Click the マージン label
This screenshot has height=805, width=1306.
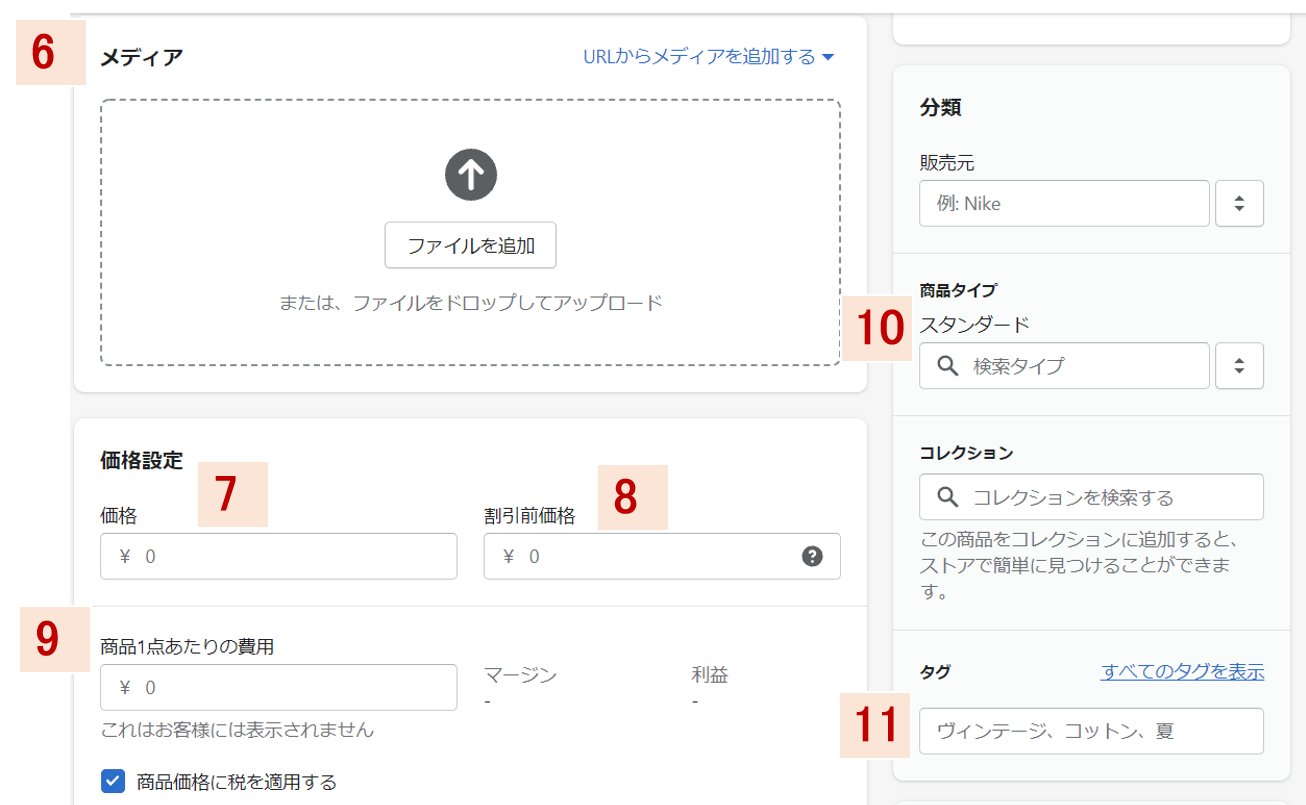point(520,675)
